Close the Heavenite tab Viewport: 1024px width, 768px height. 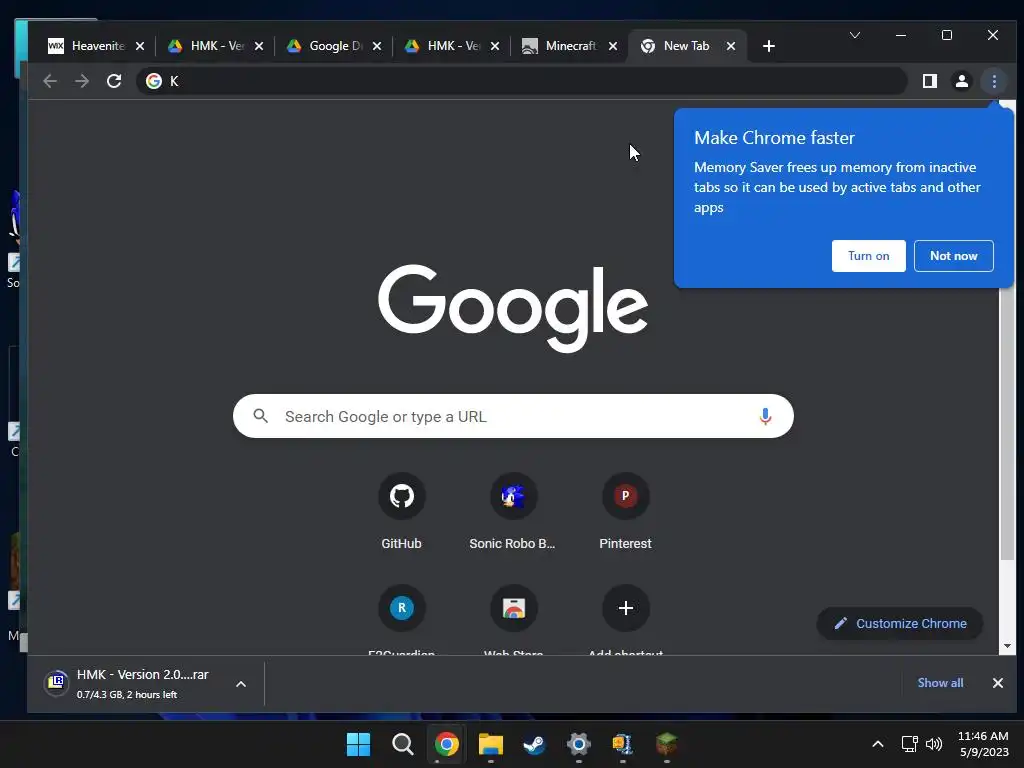point(140,46)
